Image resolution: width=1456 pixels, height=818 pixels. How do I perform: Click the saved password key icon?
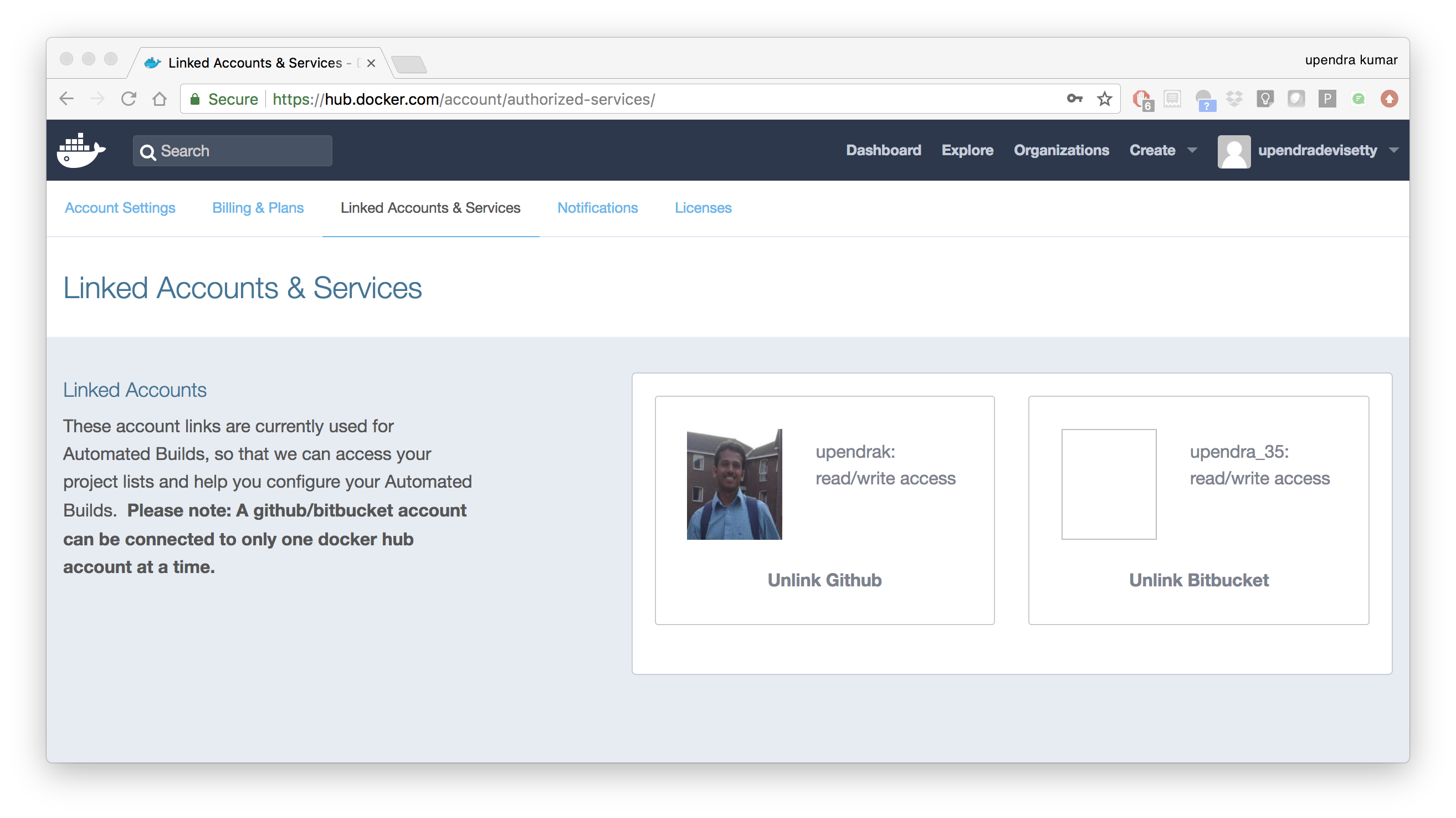pyautogui.click(x=1074, y=99)
